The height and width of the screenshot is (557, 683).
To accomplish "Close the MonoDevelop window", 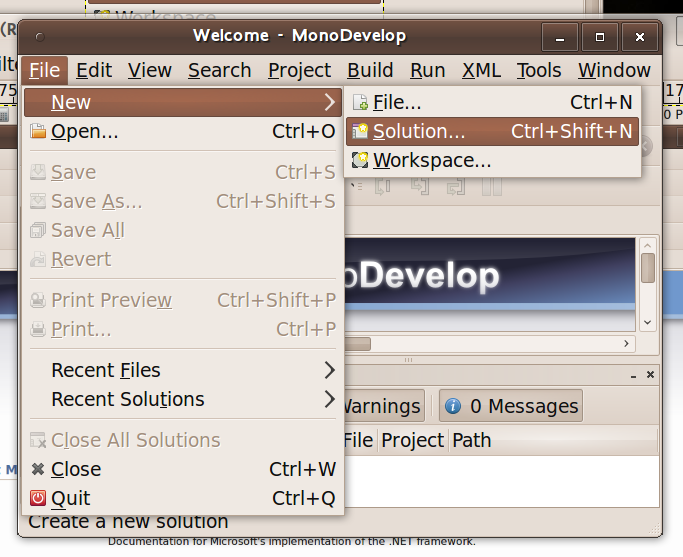I will point(640,37).
